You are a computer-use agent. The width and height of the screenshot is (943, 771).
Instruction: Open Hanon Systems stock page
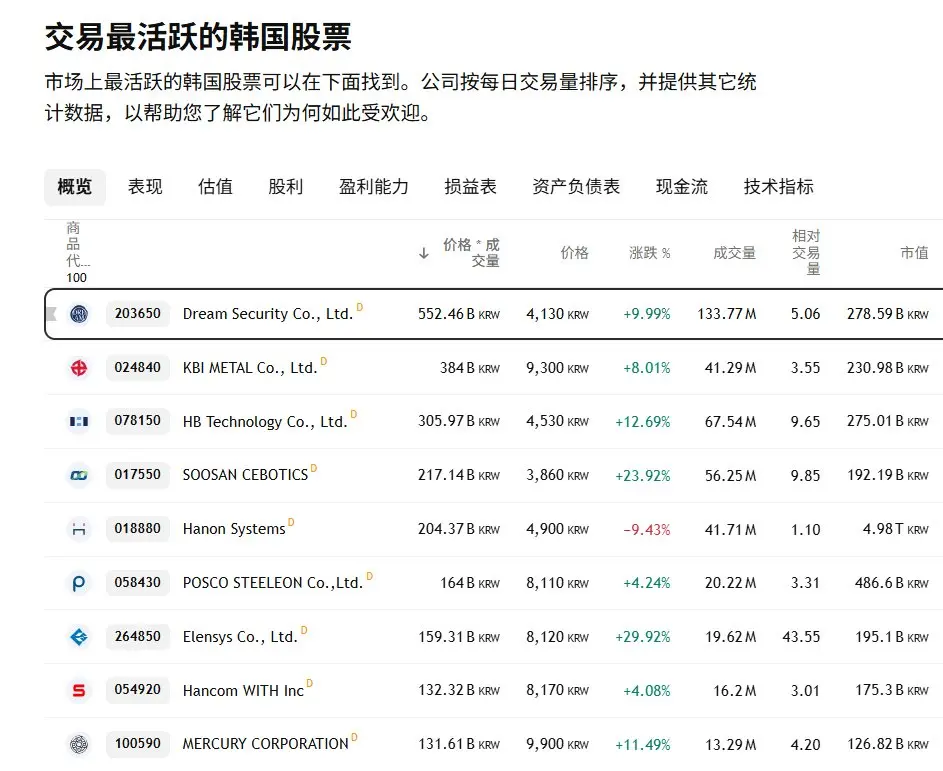[234, 529]
